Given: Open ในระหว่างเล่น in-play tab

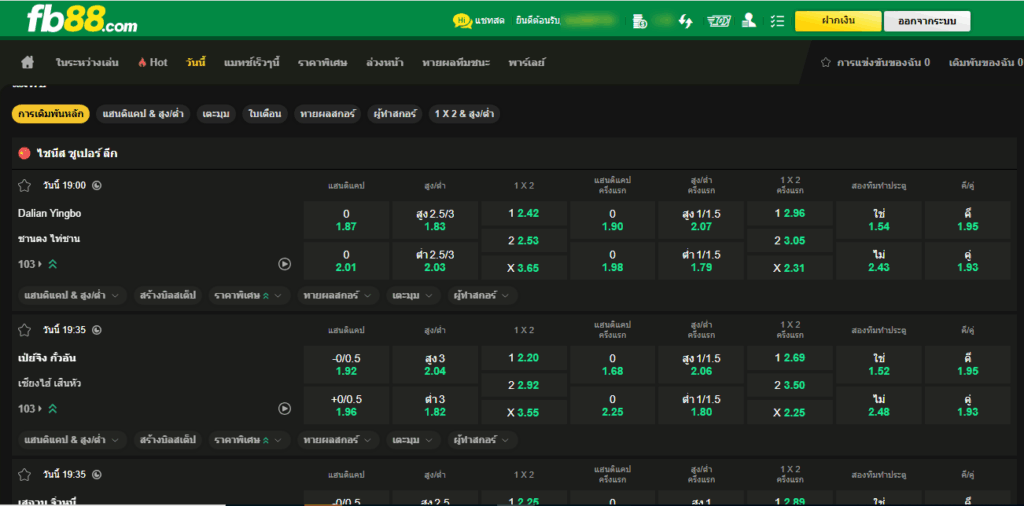Looking at the screenshot, I should pyautogui.click(x=87, y=63).
